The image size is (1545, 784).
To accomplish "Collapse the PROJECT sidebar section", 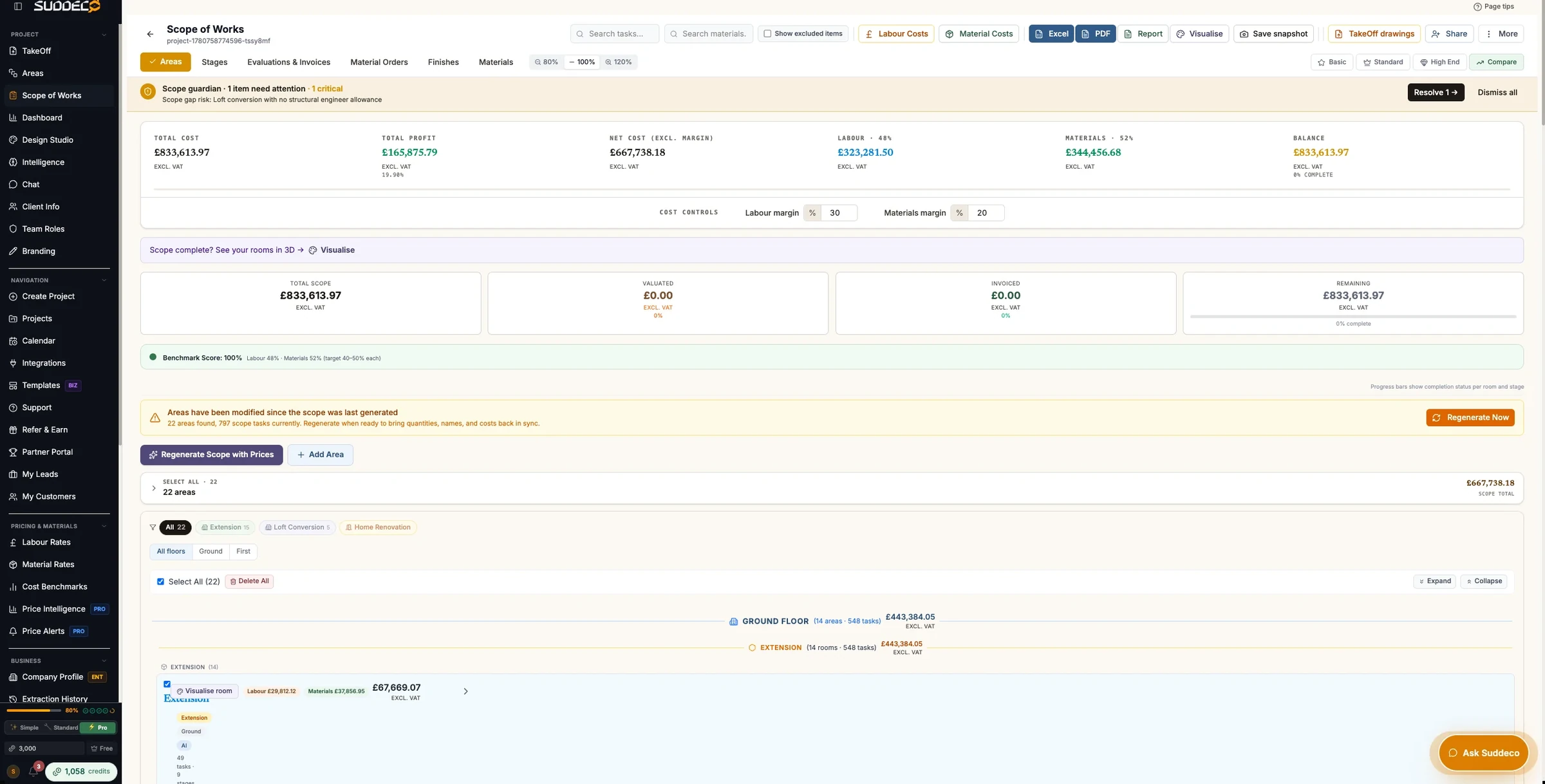I will coord(104,35).
